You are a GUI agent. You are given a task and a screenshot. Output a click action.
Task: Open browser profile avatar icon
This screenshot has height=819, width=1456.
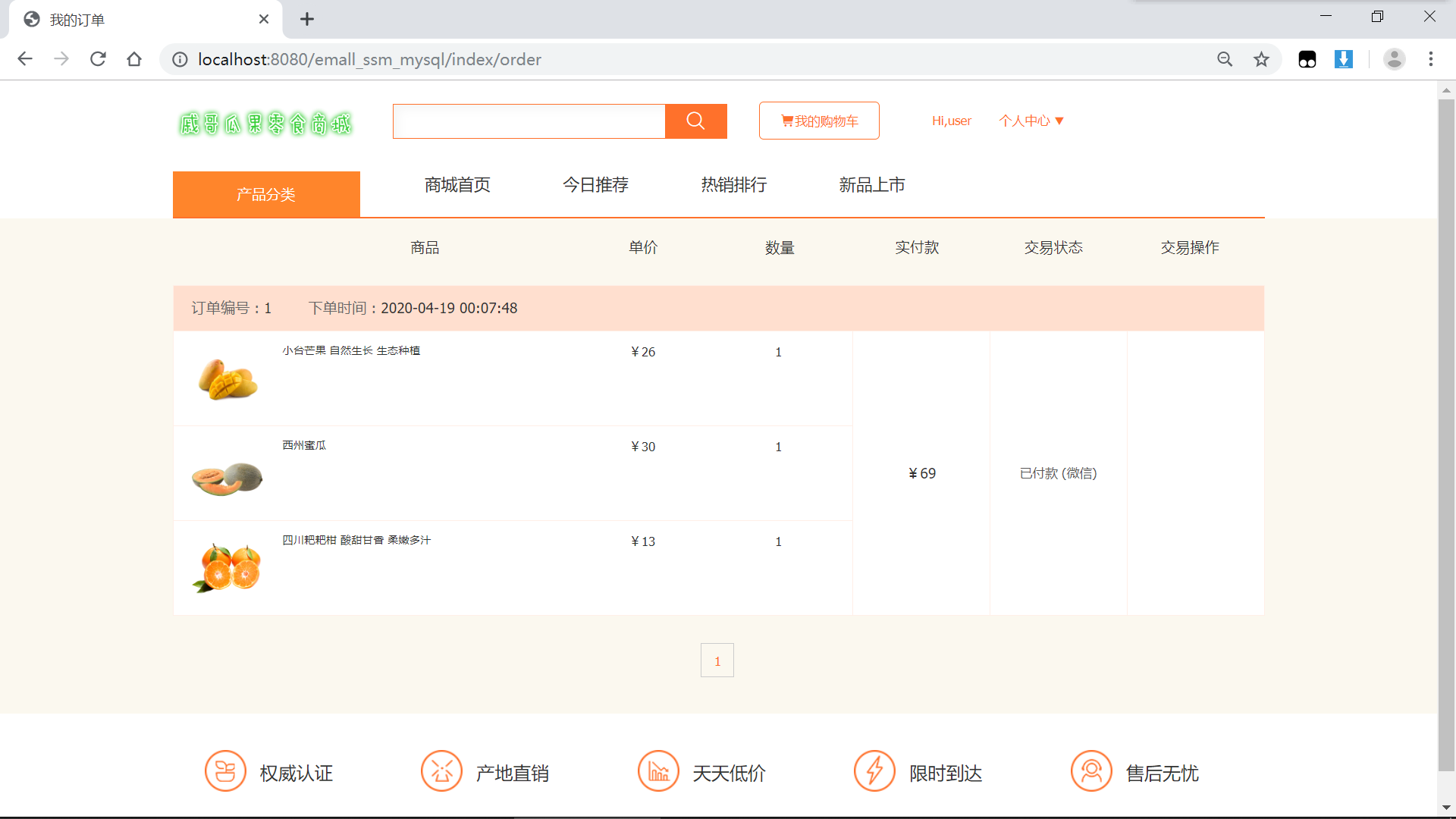(x=1394, y=59)
